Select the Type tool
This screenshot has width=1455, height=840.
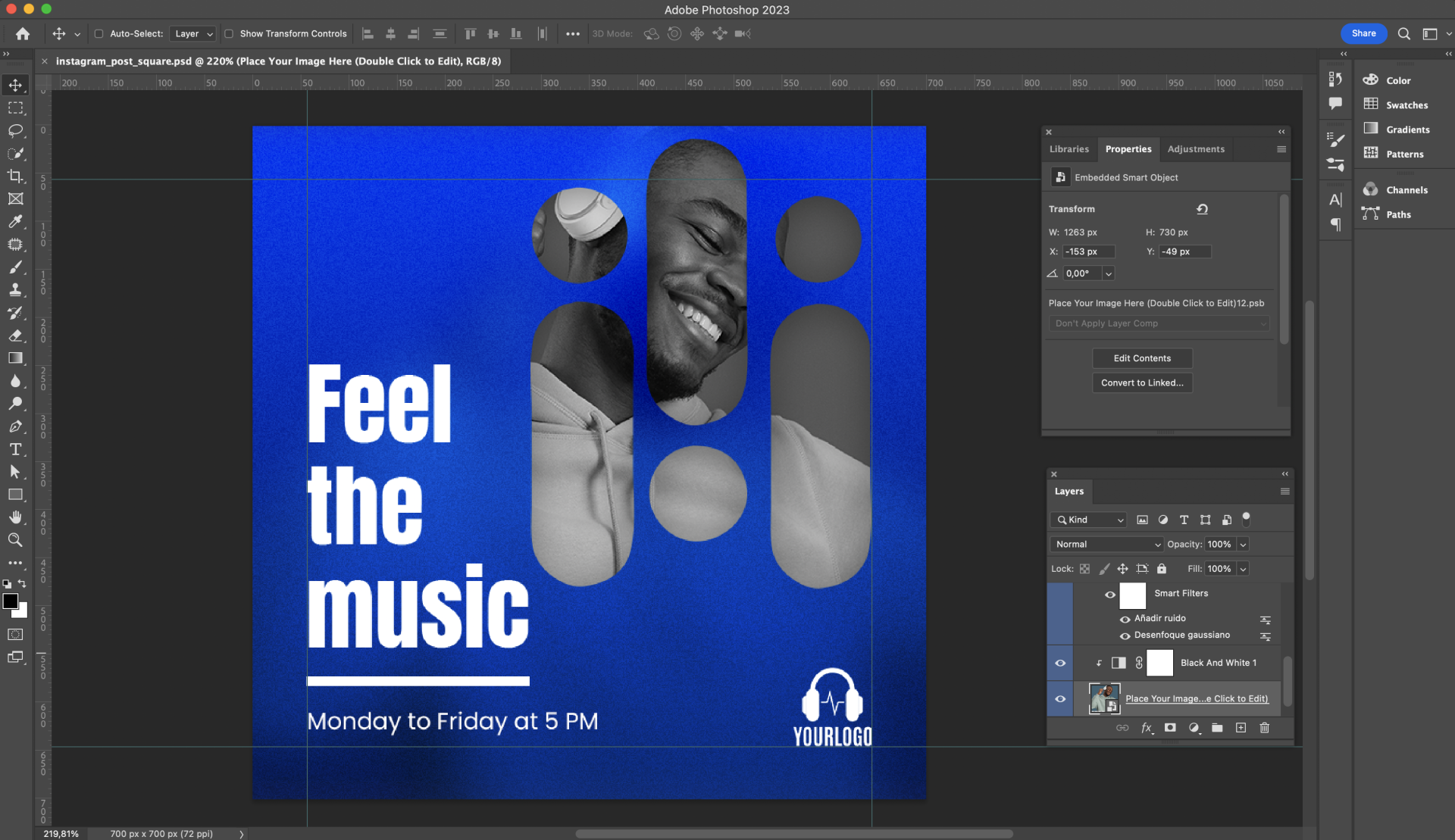[15, 449]
